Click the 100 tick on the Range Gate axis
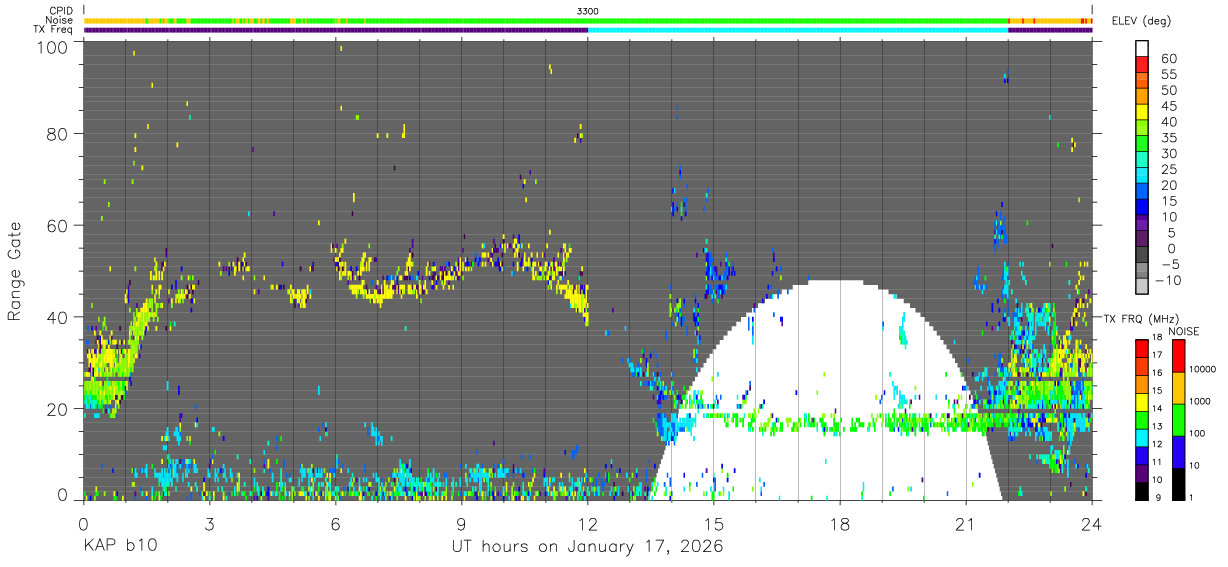 pos(54,48)
